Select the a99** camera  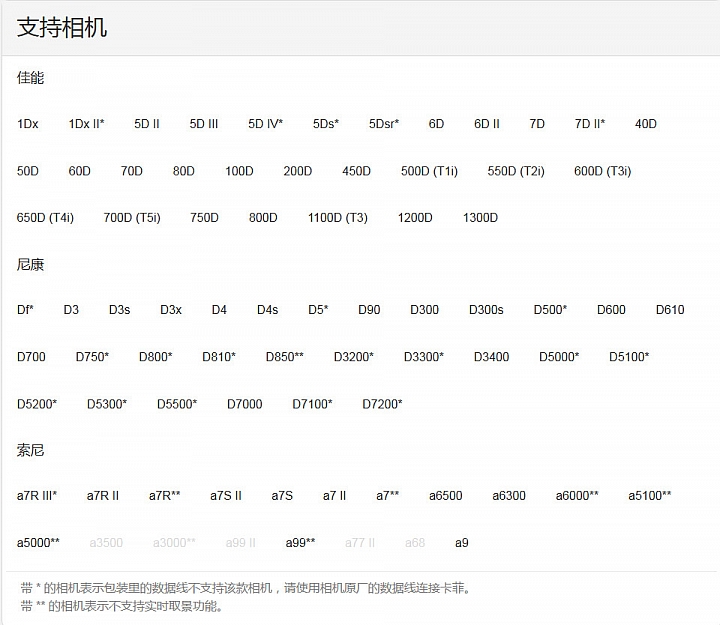click(300, 543)
